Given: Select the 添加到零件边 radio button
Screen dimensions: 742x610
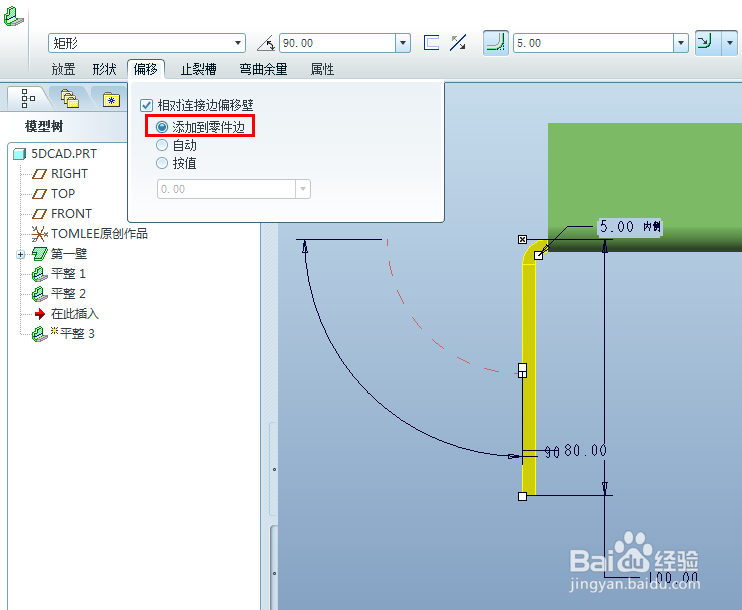Looking at the screenshot, I should tap(162, 127).
